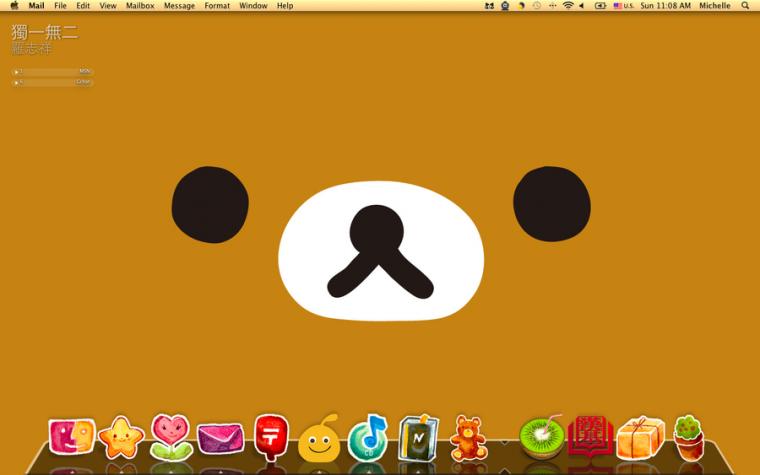This screenshot has height=475, width=760.
Task: Launch the teddy bear dock icon
Action: pyautogui.click(x=468, y=438)
